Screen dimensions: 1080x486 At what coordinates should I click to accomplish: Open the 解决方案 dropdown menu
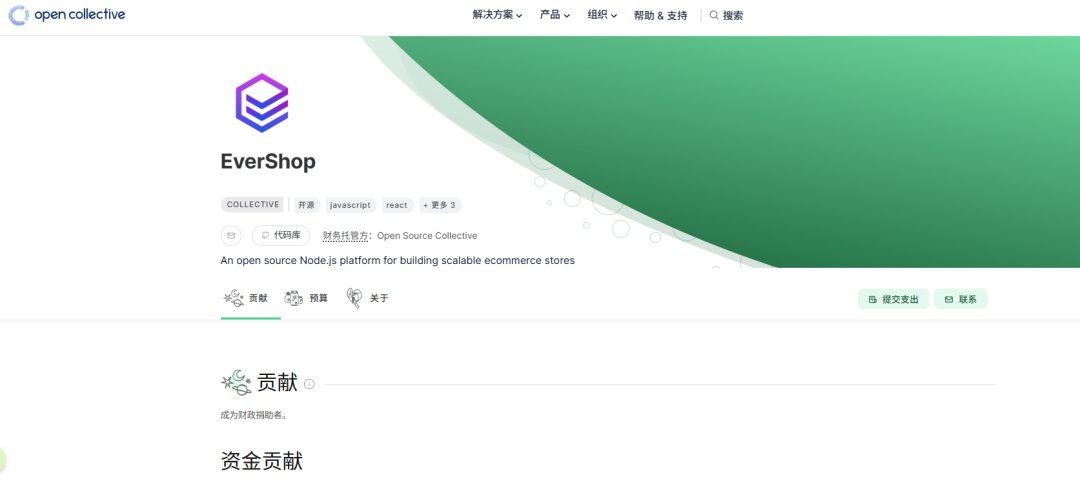pyautogui.click(x=497, y=15)
